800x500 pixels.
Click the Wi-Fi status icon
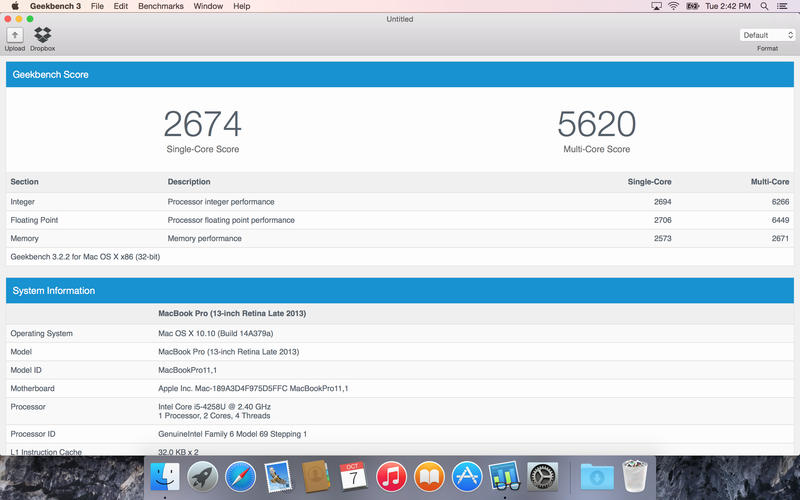coord(674,6)
